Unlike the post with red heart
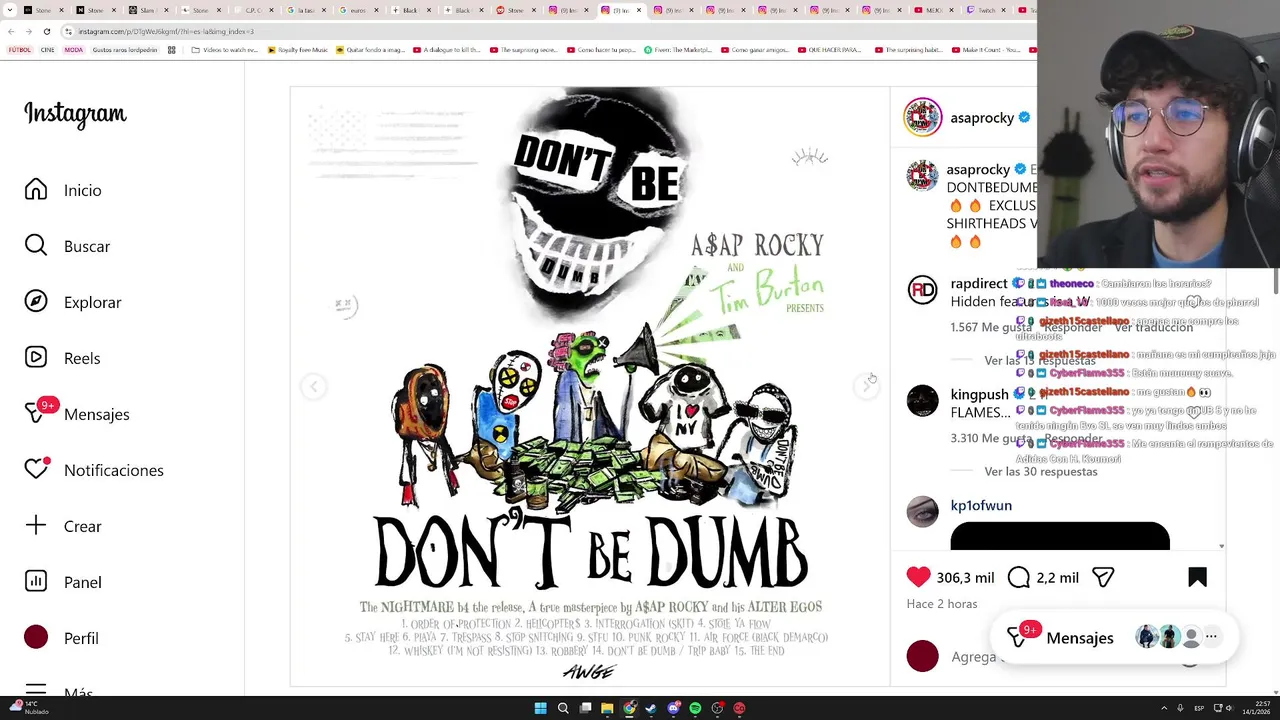This screenshot has height=720, width=1280. click(x=918, y=577)
